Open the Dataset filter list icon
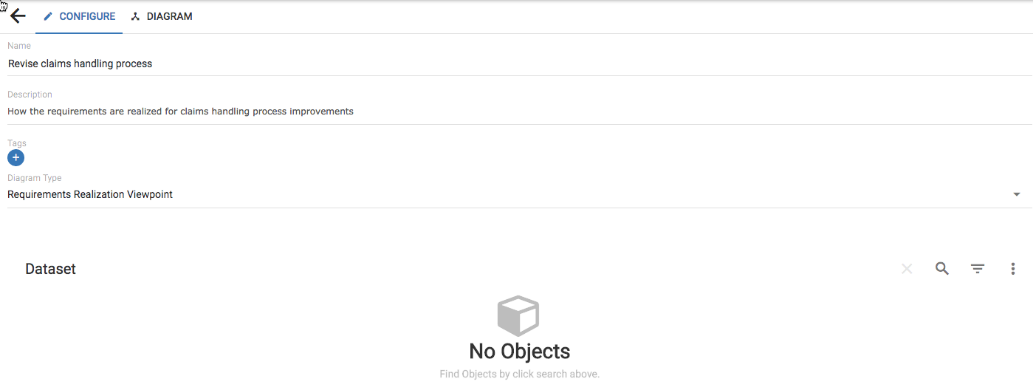 coord(978,269)
